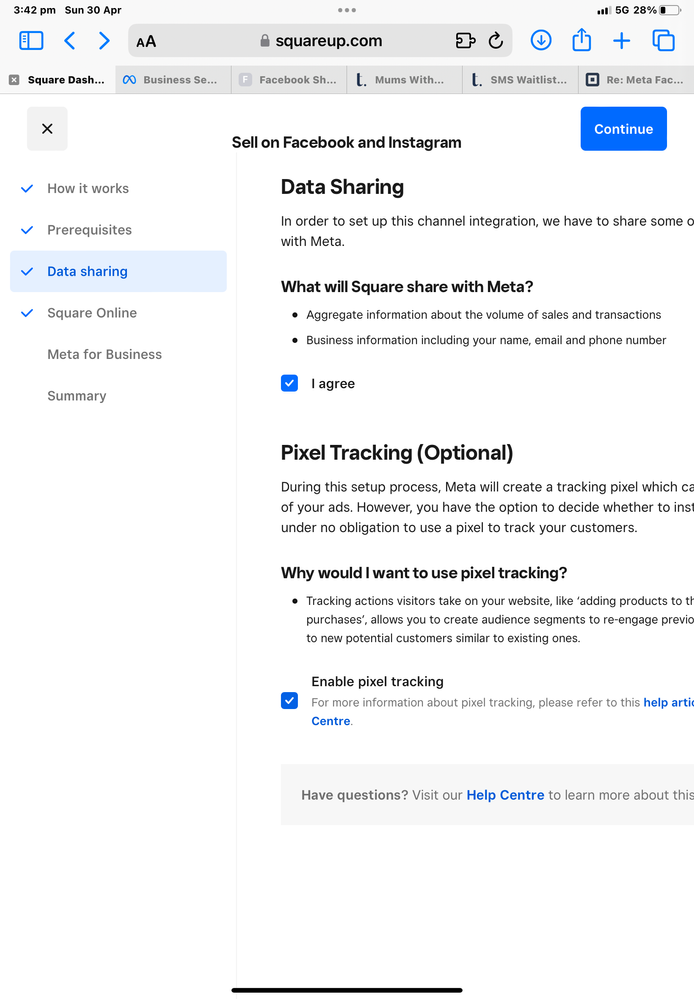
Task: Tap the squareup.com address field
Action: coord(315,41)
